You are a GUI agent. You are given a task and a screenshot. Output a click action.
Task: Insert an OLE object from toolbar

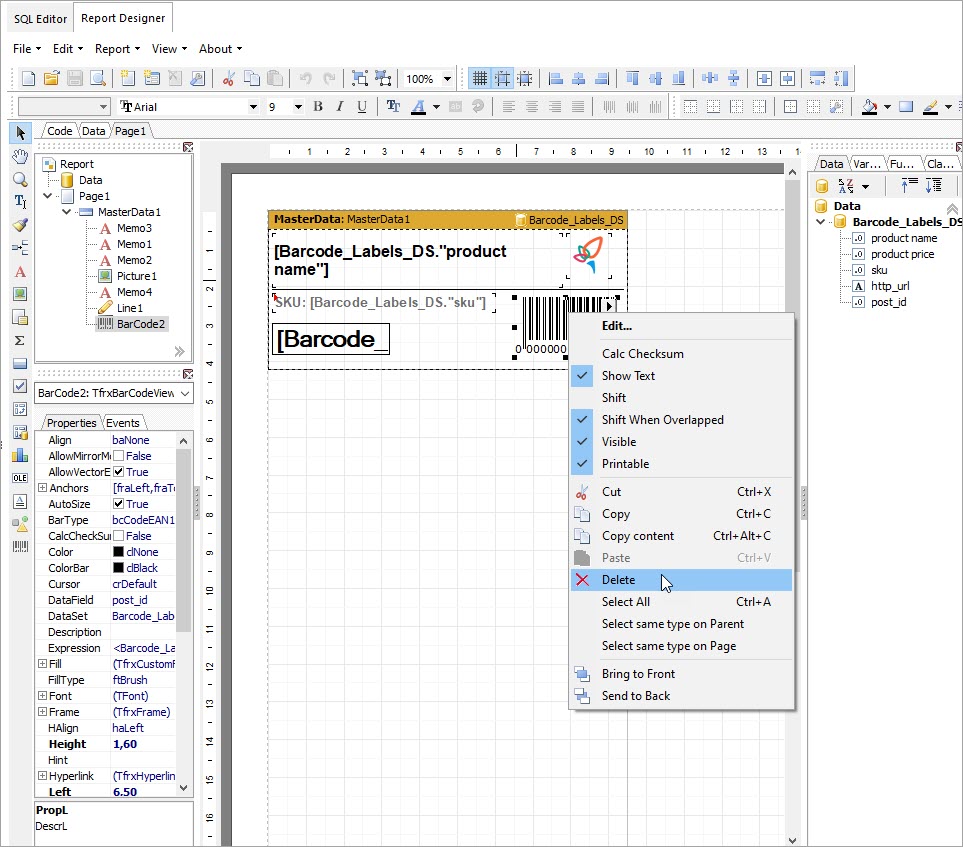[x=19, y=478]
